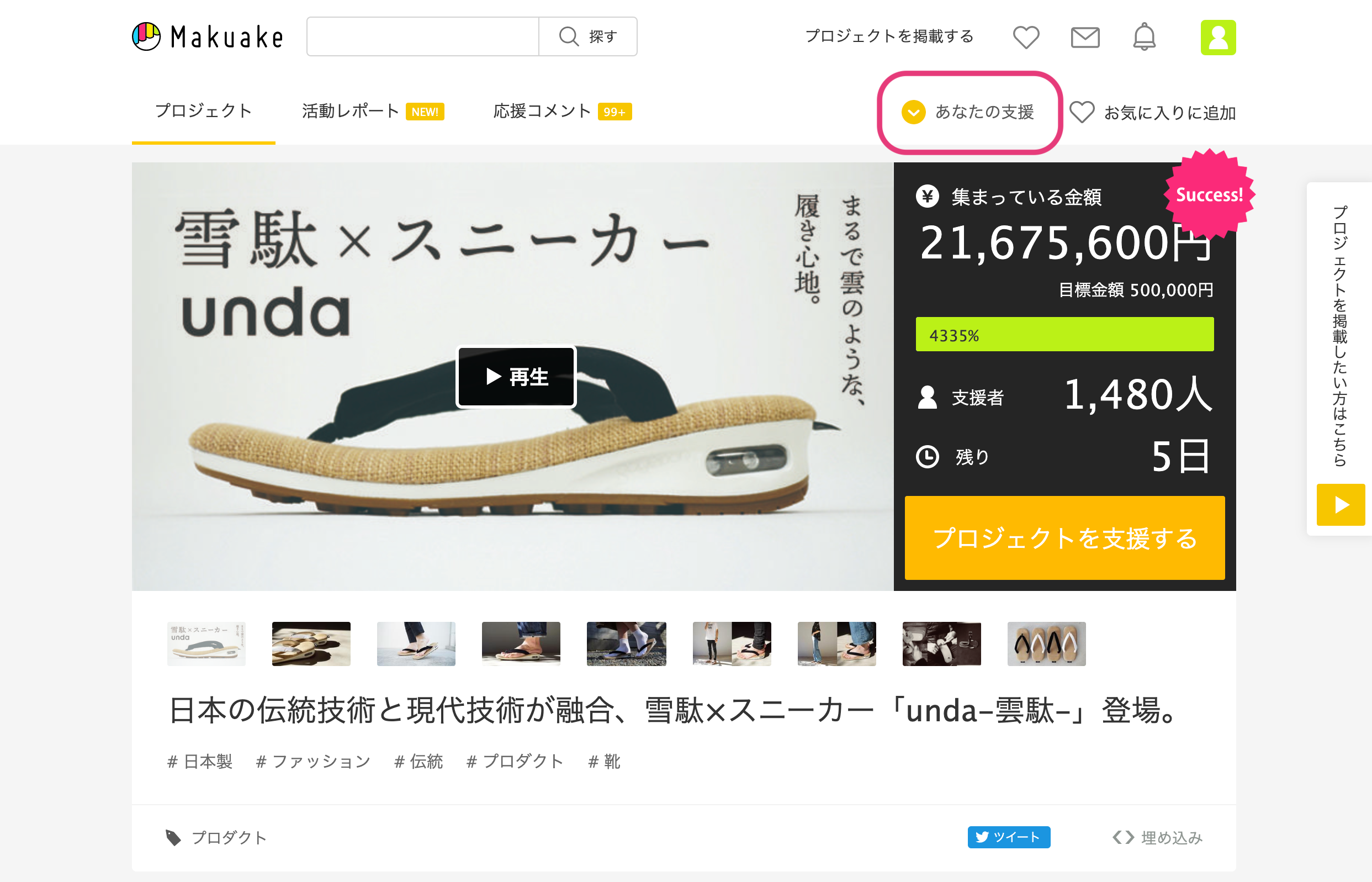Image resolution: width=1372 pixels, height=882 pixels.
Task: Click プロジェクトを掲載する link
Action: coord(889,36)
